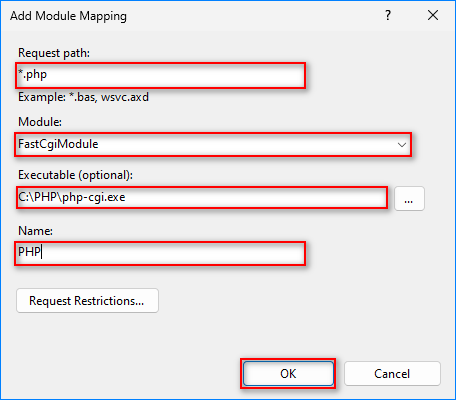Image resolution: width=456 pixels, height=400 pixels.
Task: Click the 'Name:' label
Action: tap(35, 231)
